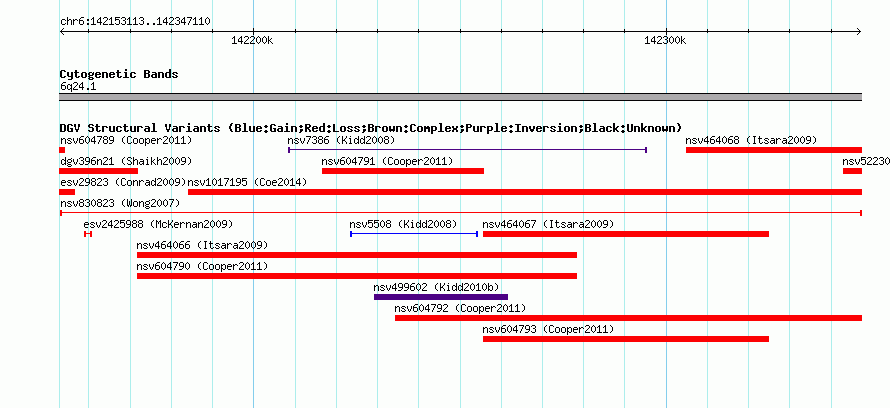Click the 142300k ruler label

pyautogui.click(x=665, y=40)
